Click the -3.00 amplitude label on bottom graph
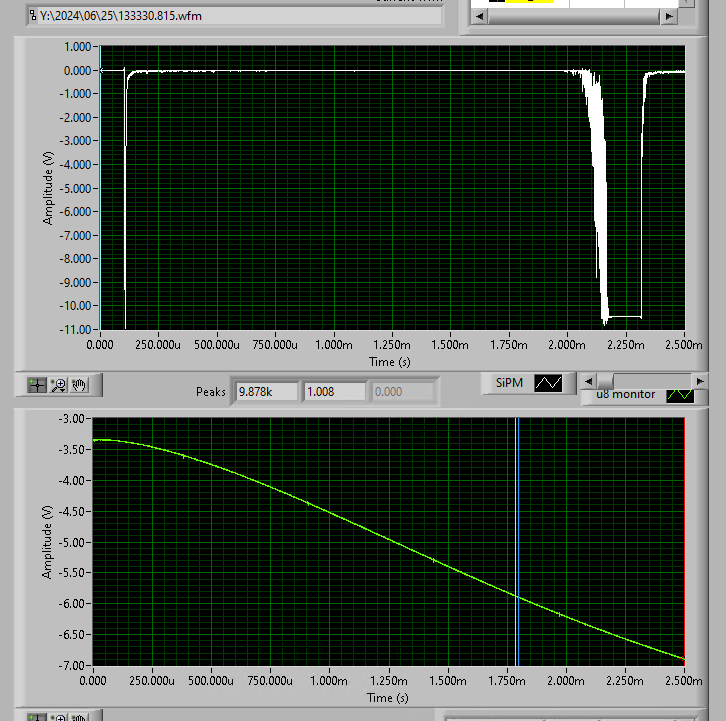This screenshot has width=726, height=721. click(71, 419)
